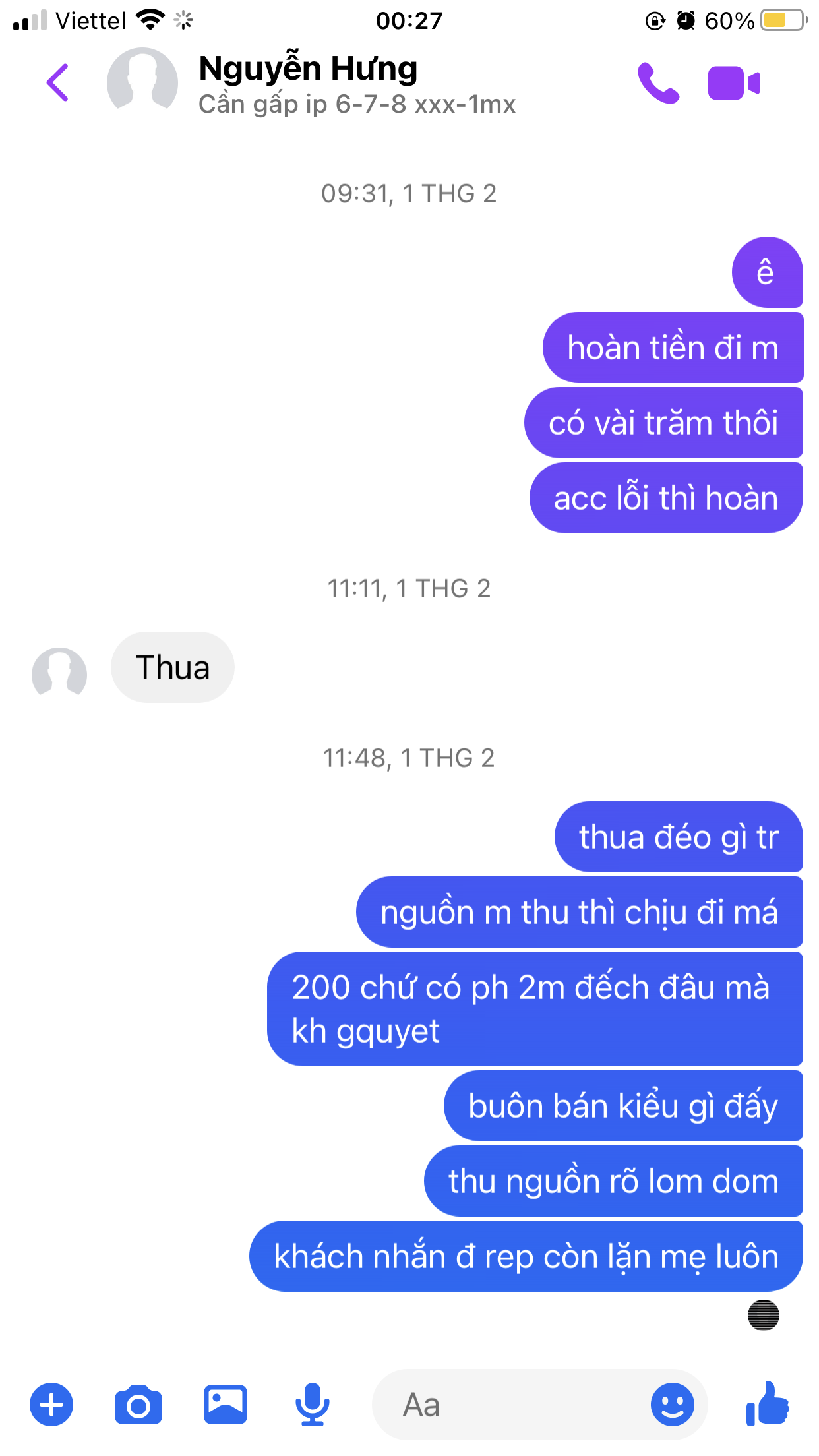Open the camera from the bottom bar
The image size is (819, 1456).
(x=138, y=1405)
